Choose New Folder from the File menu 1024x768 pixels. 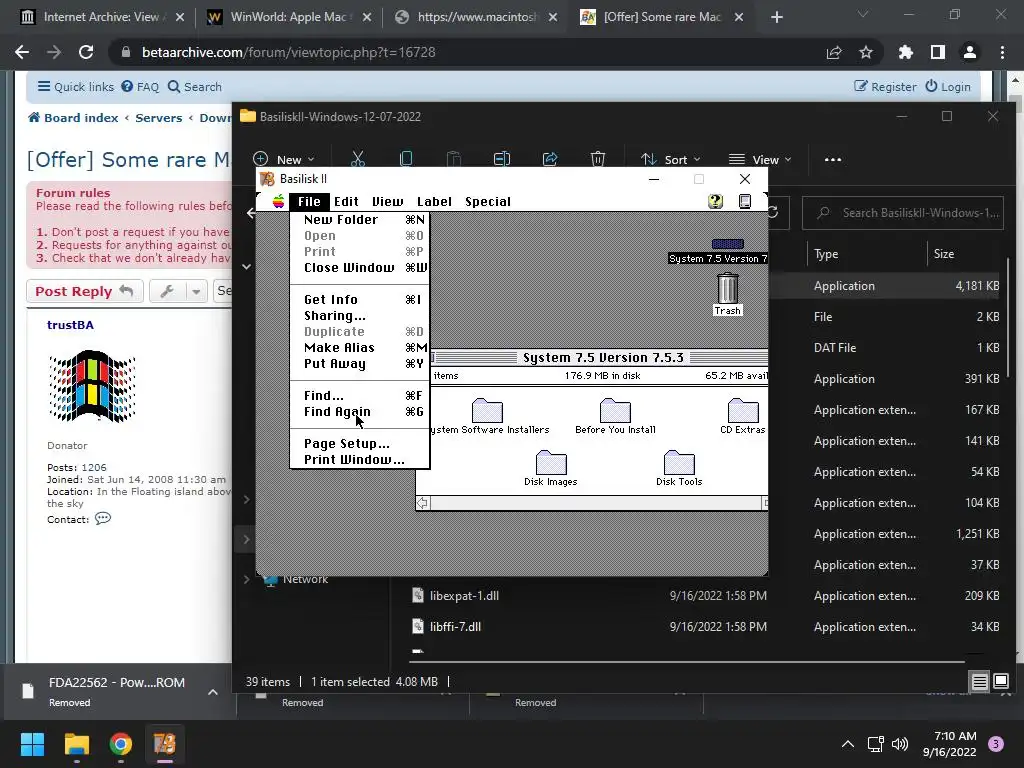pyautogui.click(x=360, y=220)
